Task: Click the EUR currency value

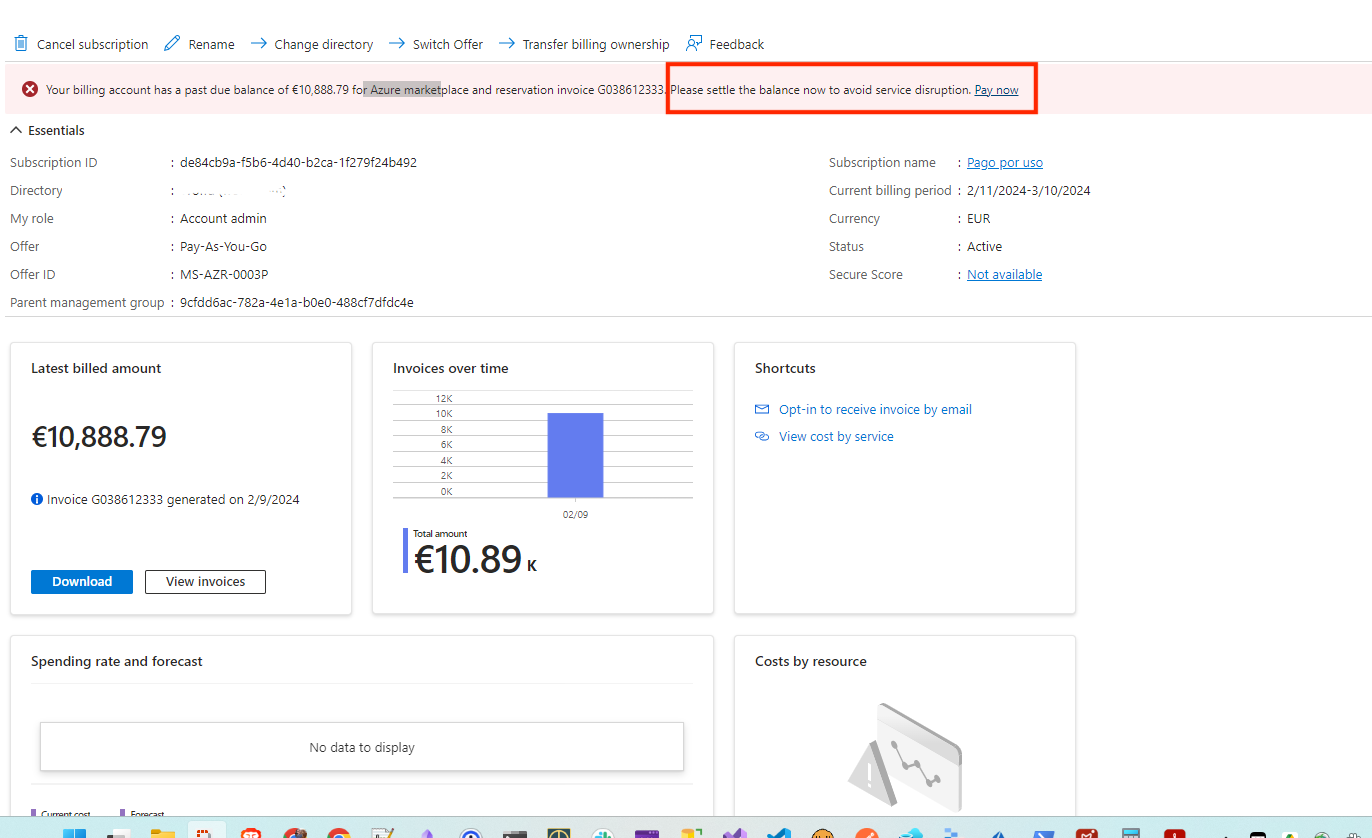Action: (x=980, y=218)
